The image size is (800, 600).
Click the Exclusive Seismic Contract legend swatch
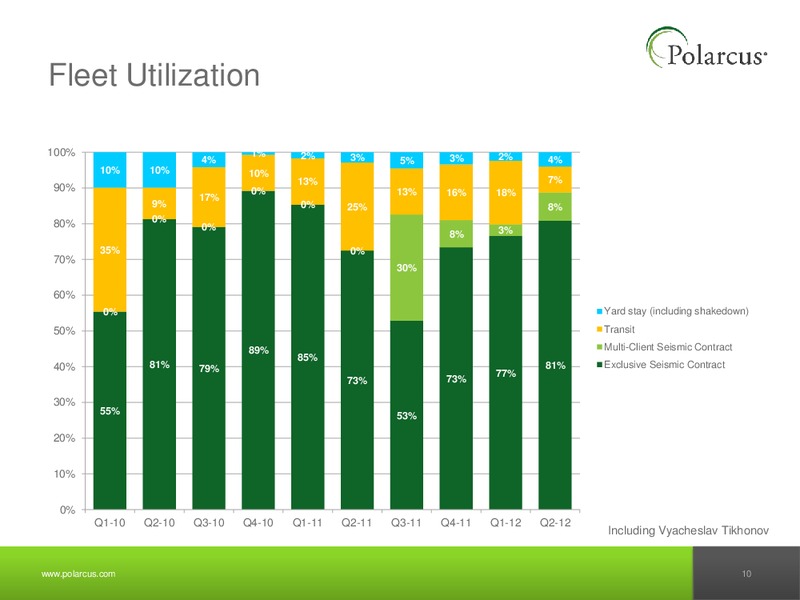[599, 365]
